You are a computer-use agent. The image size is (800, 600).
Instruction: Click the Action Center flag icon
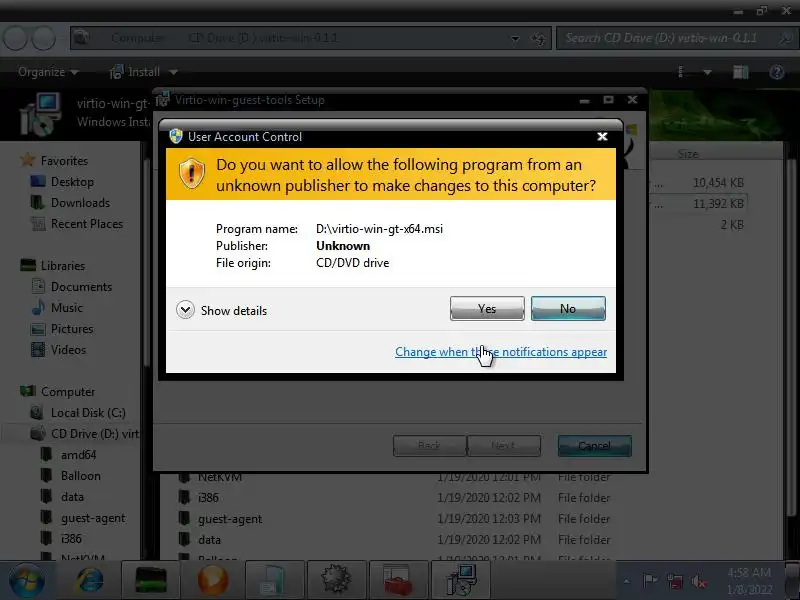649,581
